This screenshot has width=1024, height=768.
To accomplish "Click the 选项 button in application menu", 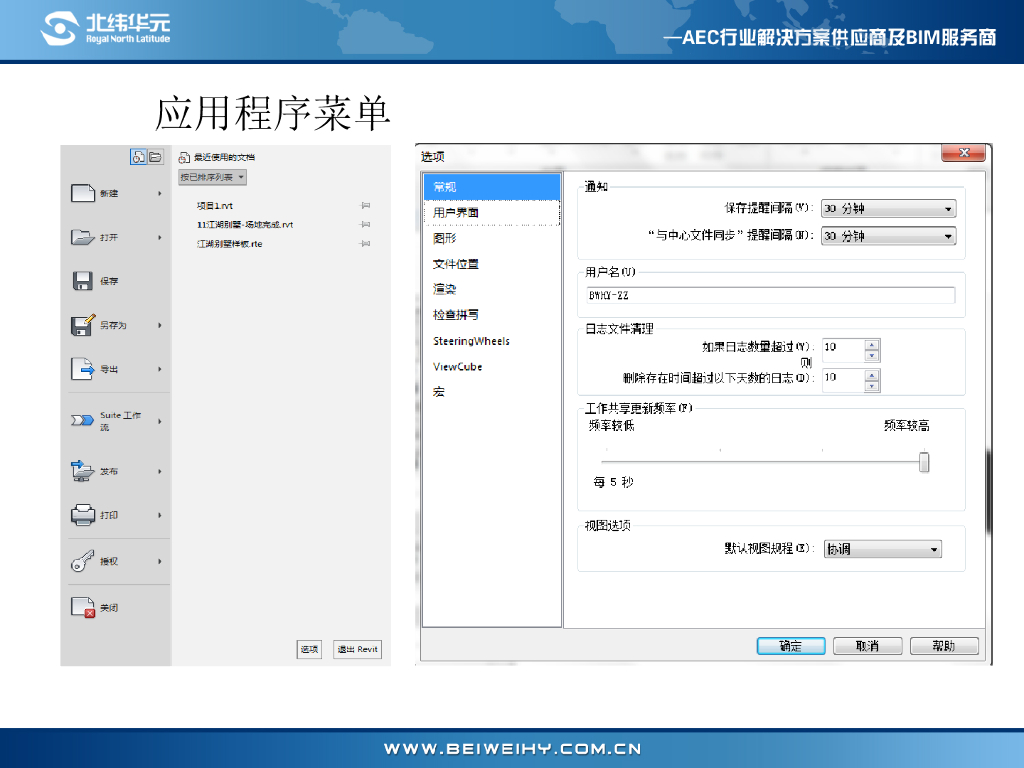I will click(x=309, y=650).
